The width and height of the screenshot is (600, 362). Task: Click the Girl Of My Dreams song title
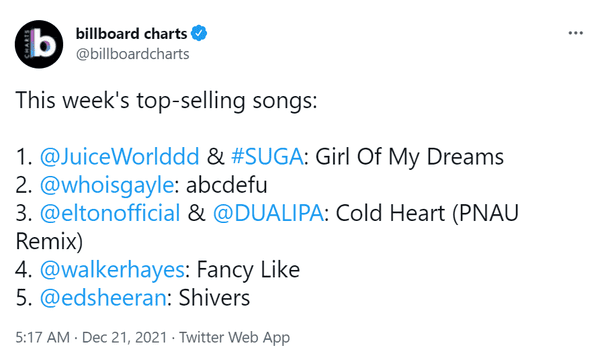click(x=409, y=157)
